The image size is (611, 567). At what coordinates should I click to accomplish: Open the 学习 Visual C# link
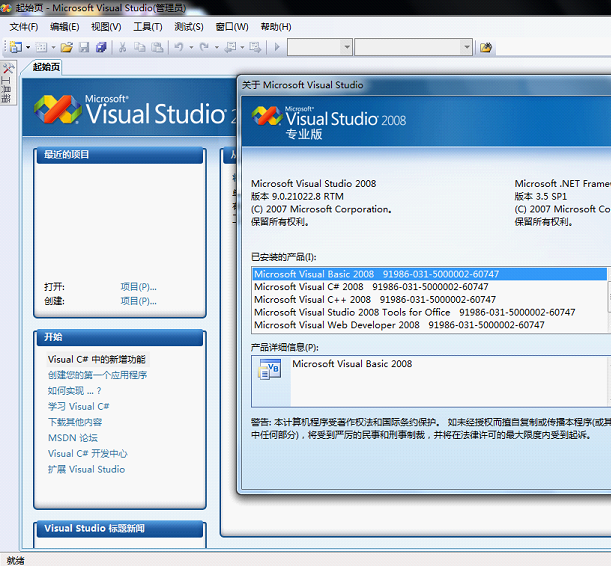pos(78,406)
